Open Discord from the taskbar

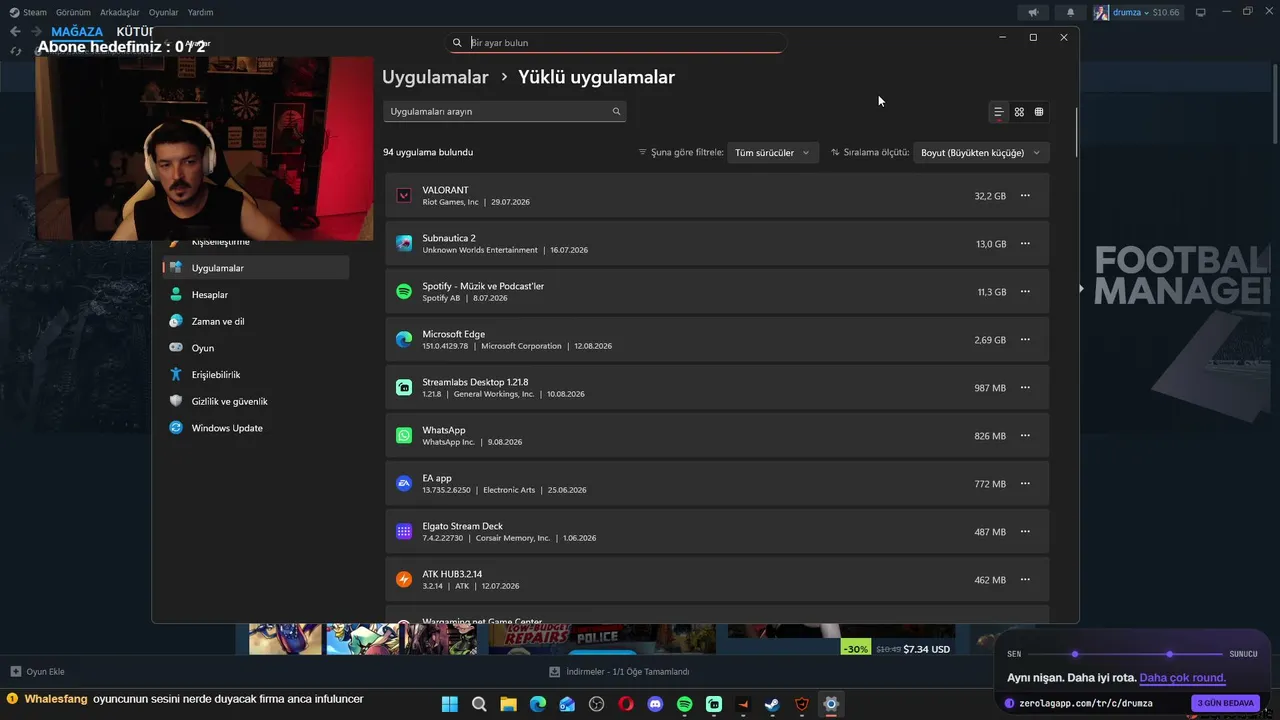[655, 704]
